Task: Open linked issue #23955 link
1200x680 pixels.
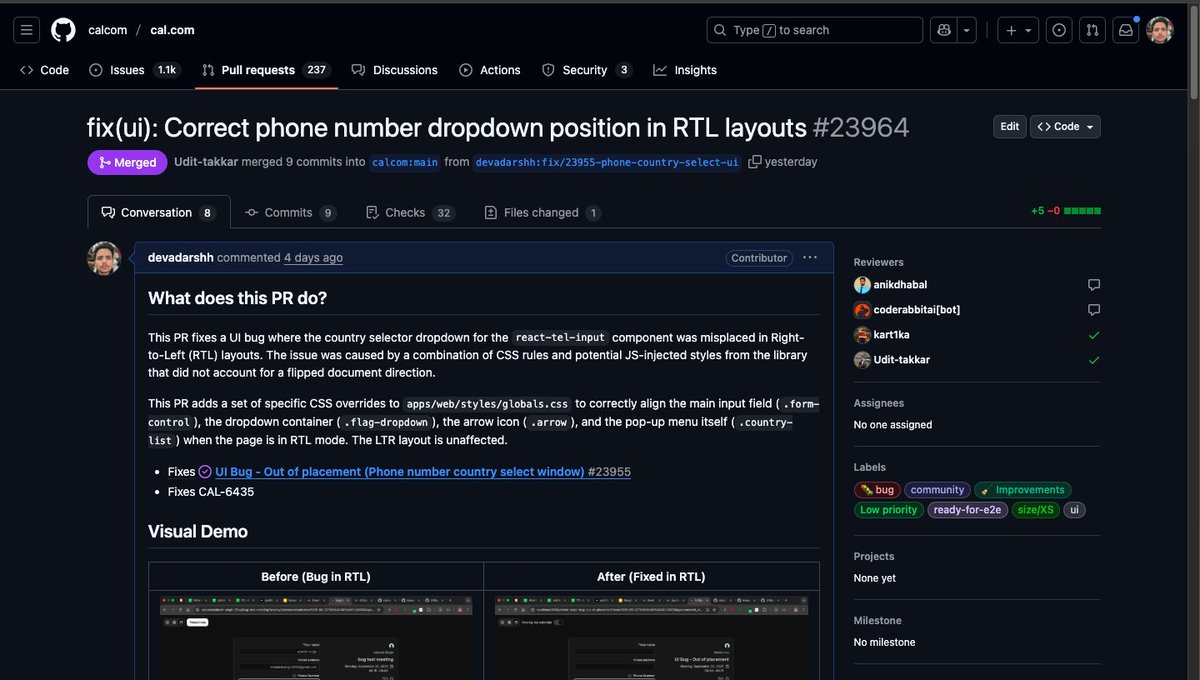Action: [423, 472]
